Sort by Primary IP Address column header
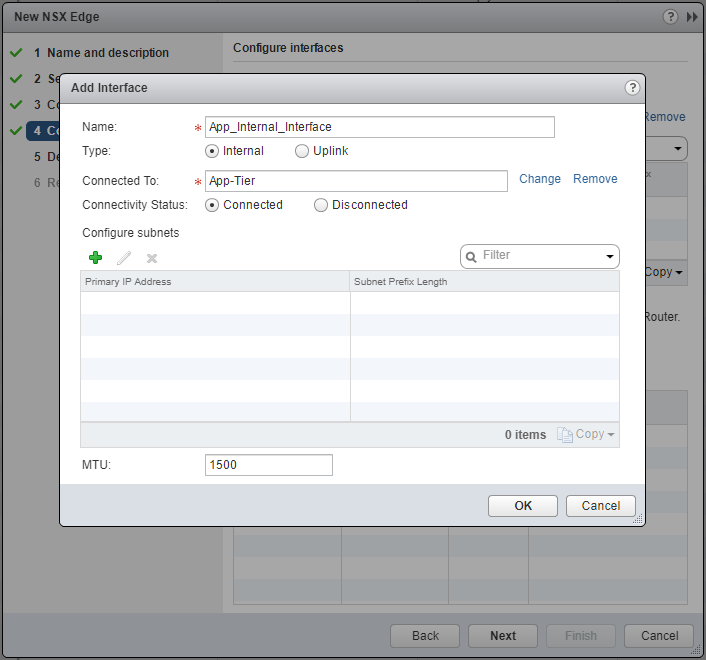Screen dimensions: 706x660 point(215,282)
